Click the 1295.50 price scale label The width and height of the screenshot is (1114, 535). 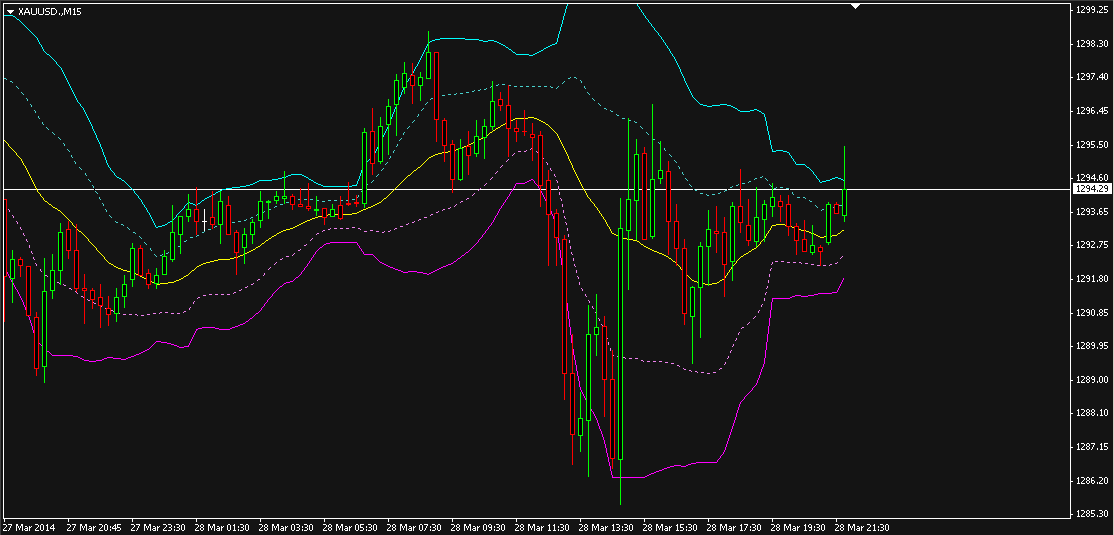[x=1092, y=144]
